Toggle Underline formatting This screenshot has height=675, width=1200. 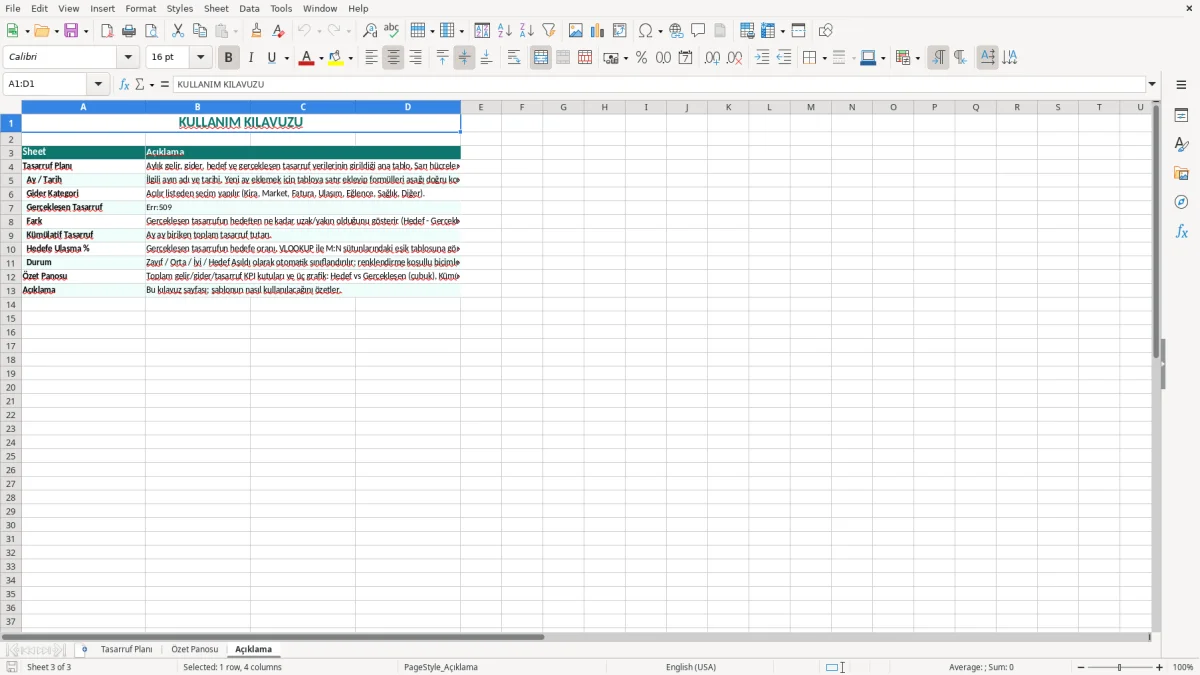(271, 58)
